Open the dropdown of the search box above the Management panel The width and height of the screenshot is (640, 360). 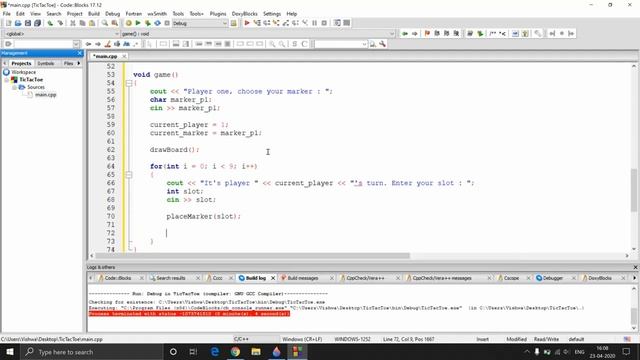[76, 44]
